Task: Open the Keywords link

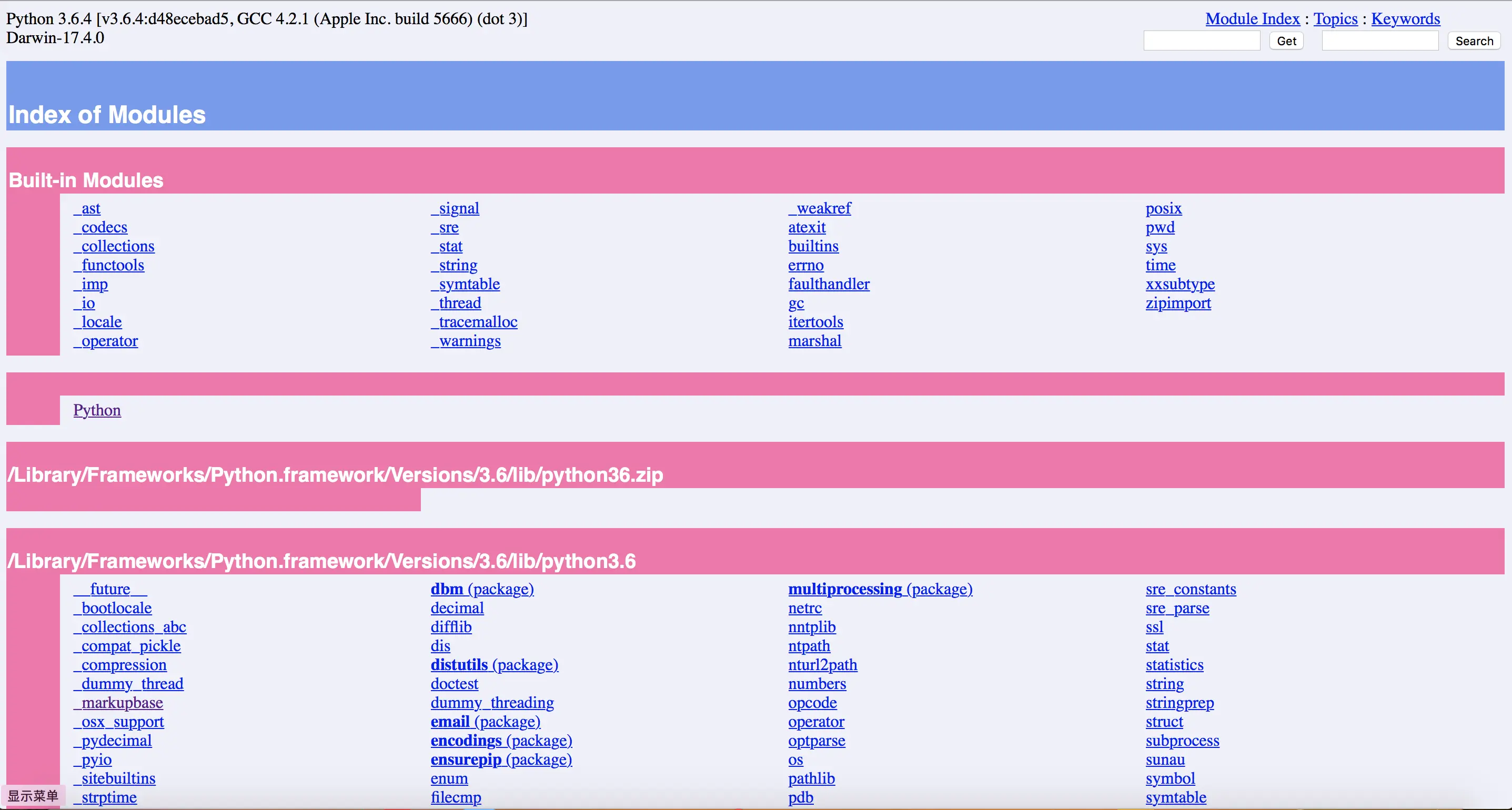Action: [x=1405, y=19]
